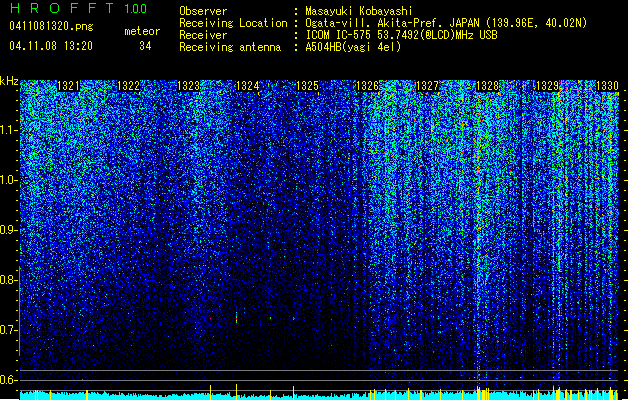The image size is (629, 400).
Task: Click the 'Receiver' field label
Action: [x=203, y=35]
